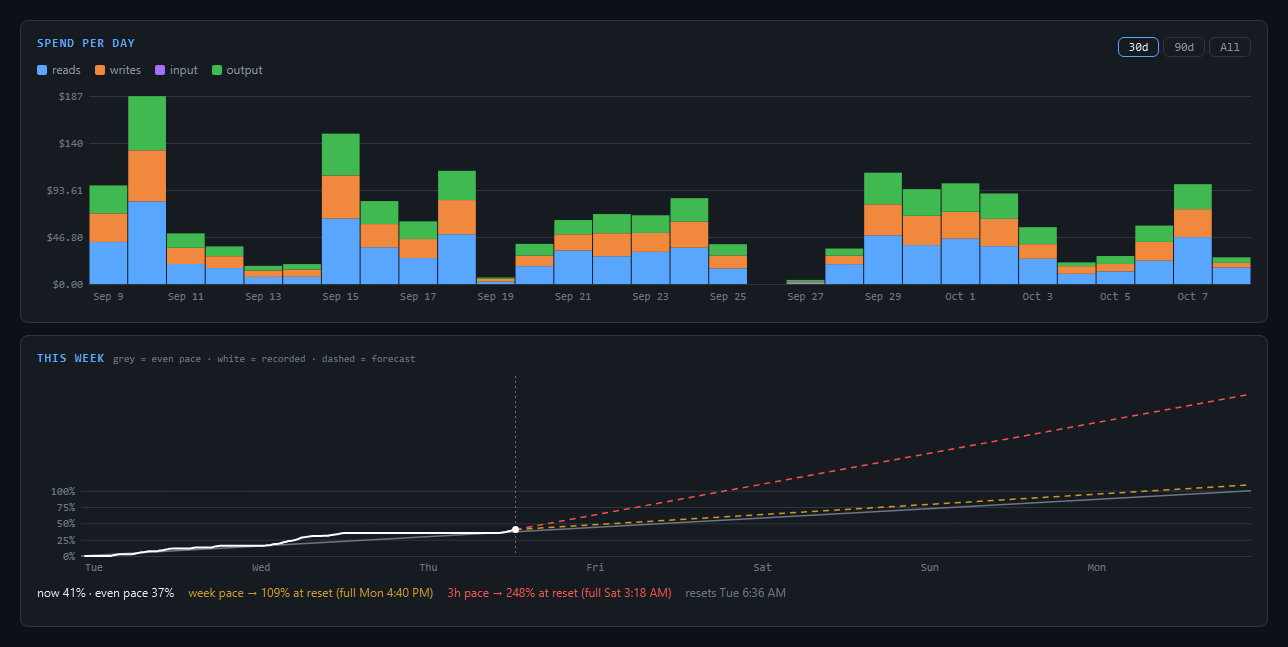Viewport: 1288px width, 647px height.
Task: Select the Sep 23 bar
Action: point(650,250)
